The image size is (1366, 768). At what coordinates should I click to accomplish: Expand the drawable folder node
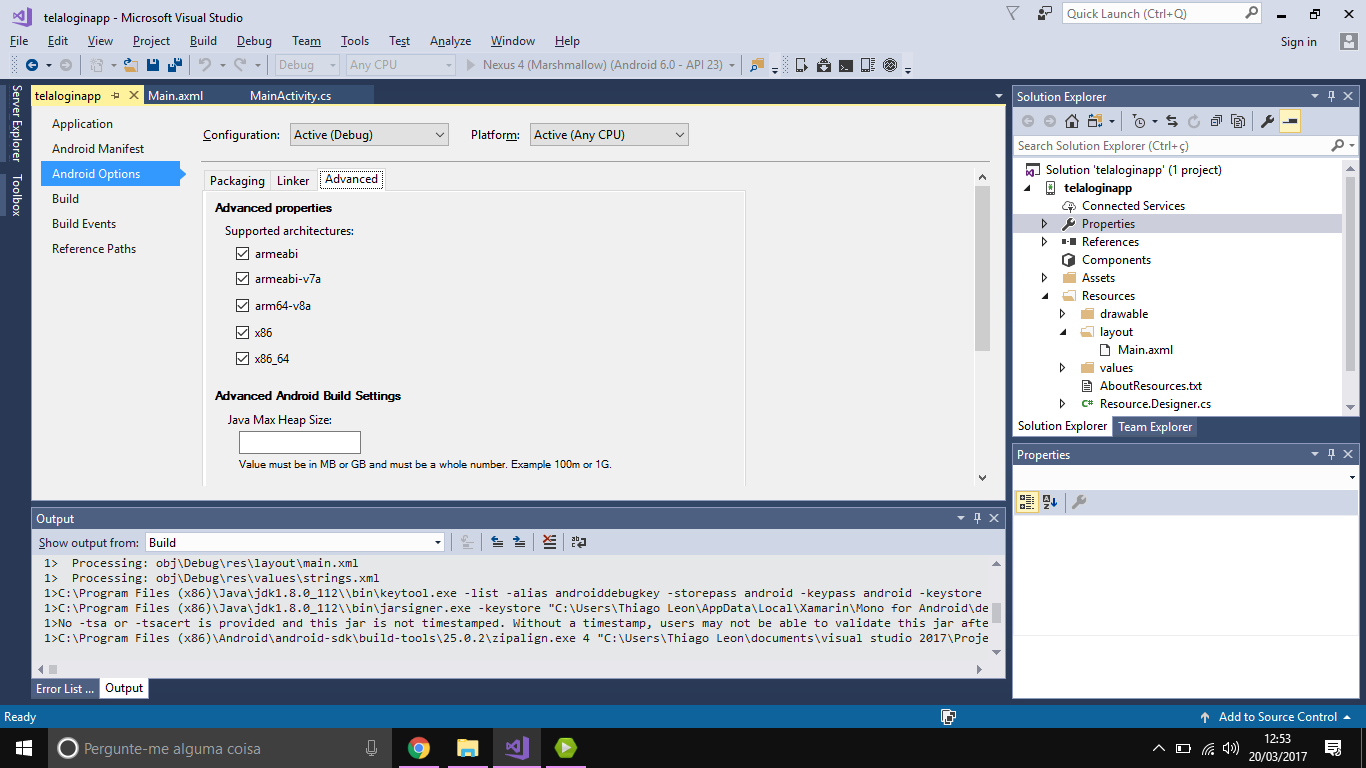pos(1063,314)
